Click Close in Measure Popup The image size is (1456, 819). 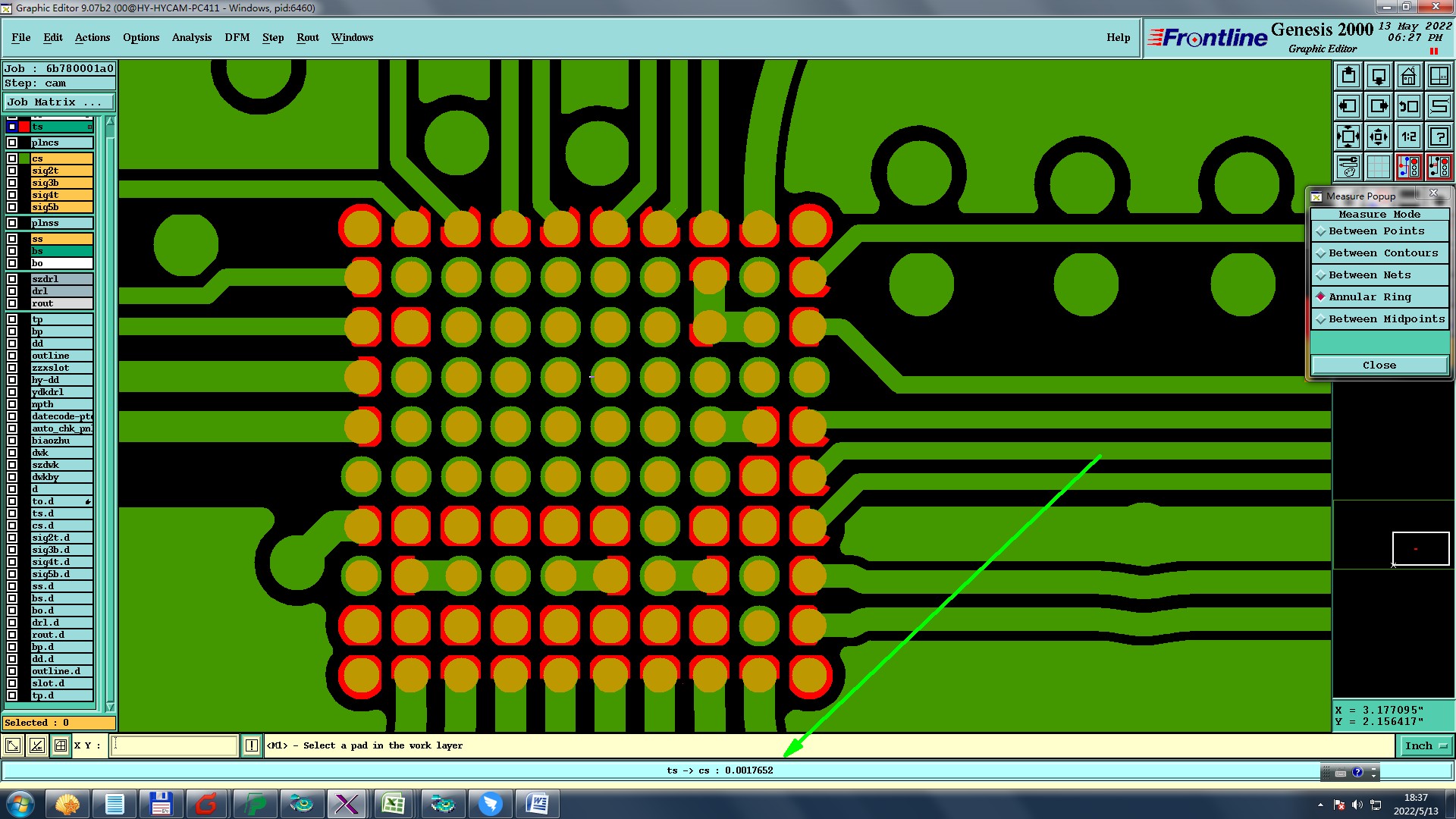pyautogui.click(x=1379, y=366)
